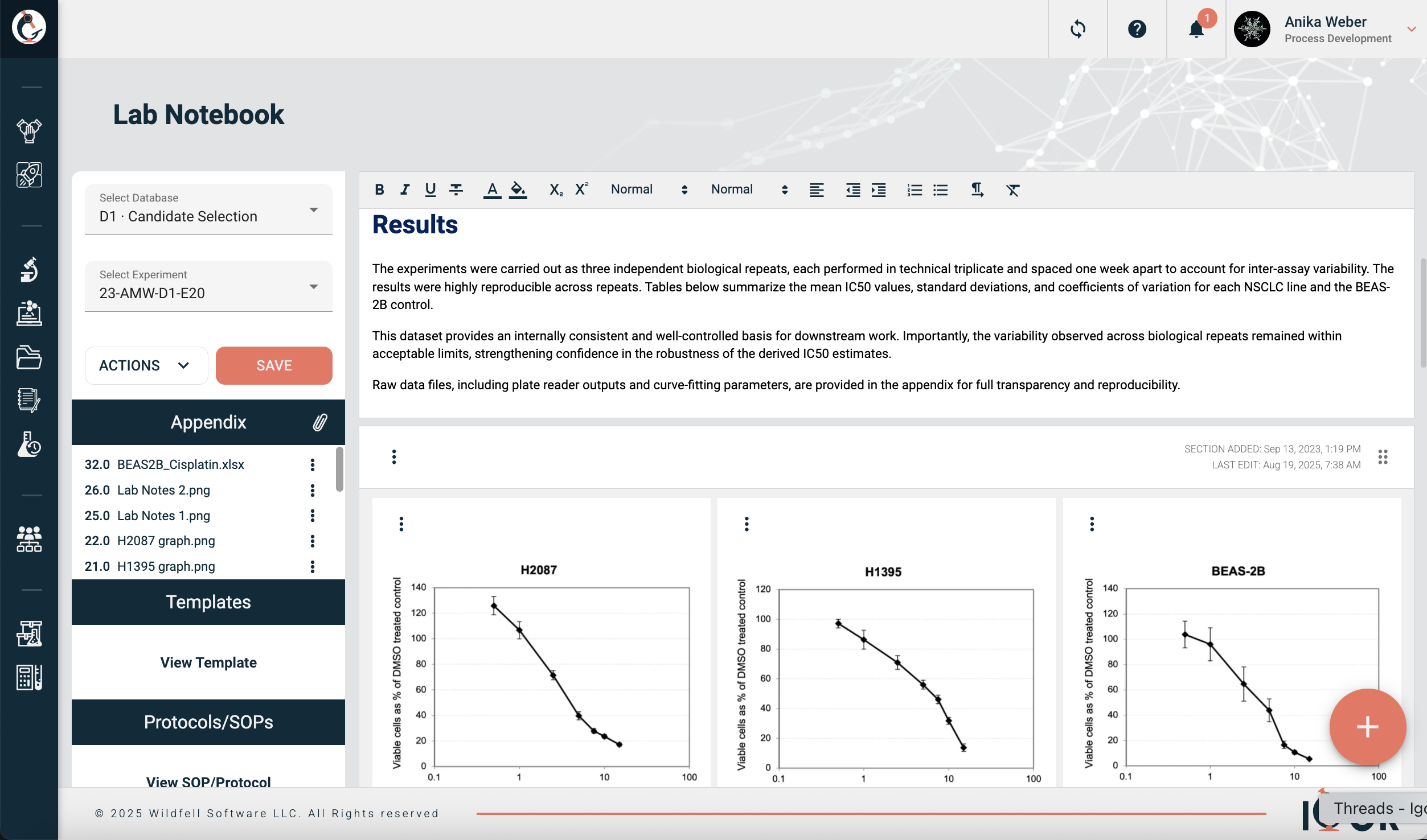Screen dimensions: 1427x840
Task: Toggle strikethrough formatting
Action: point(456,190)
